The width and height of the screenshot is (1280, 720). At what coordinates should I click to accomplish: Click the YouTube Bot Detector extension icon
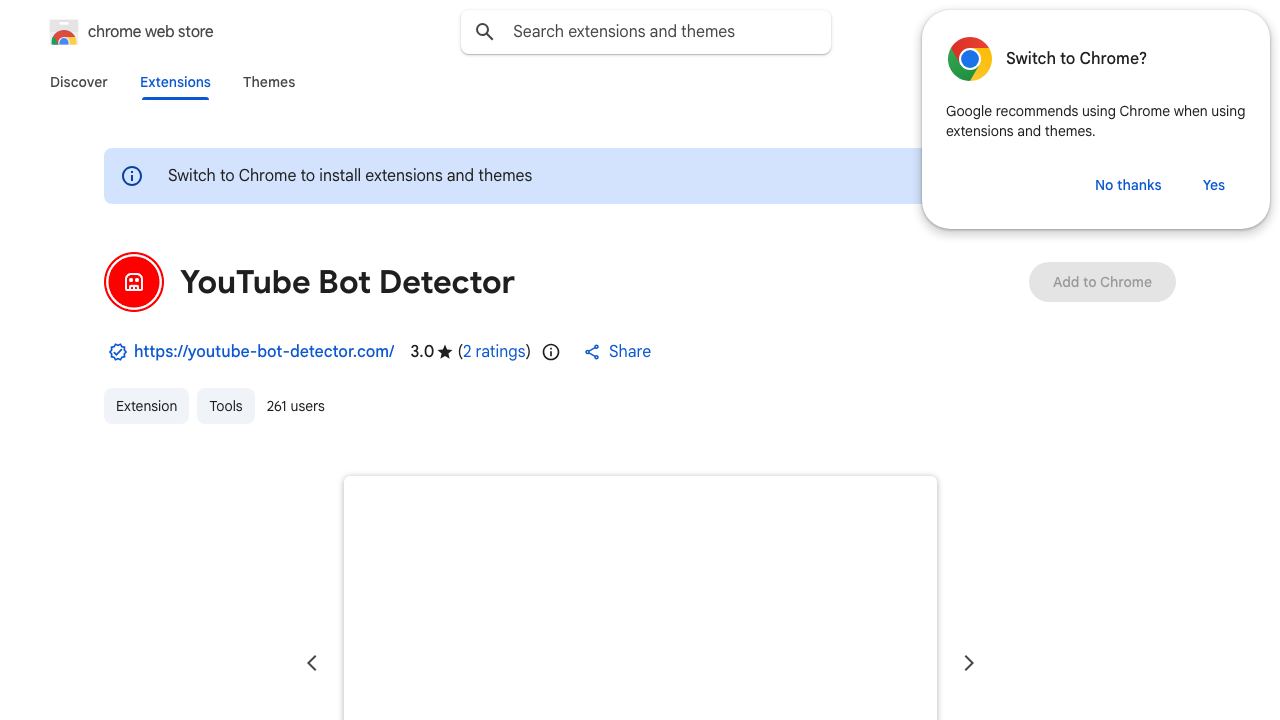134,282
